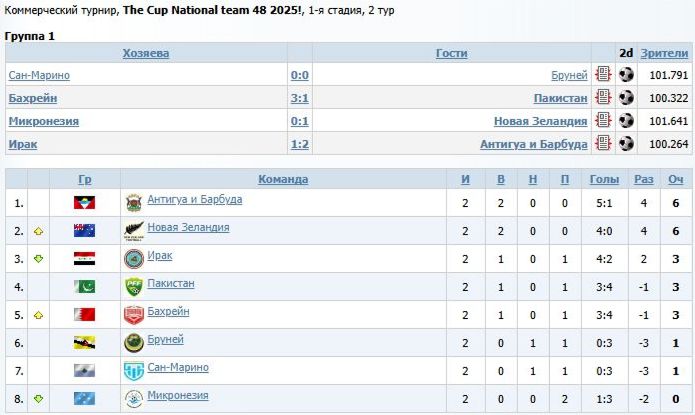Open the 3:1 score link
The width and height of the screenshot is (695, 415).
pos(299,98)
